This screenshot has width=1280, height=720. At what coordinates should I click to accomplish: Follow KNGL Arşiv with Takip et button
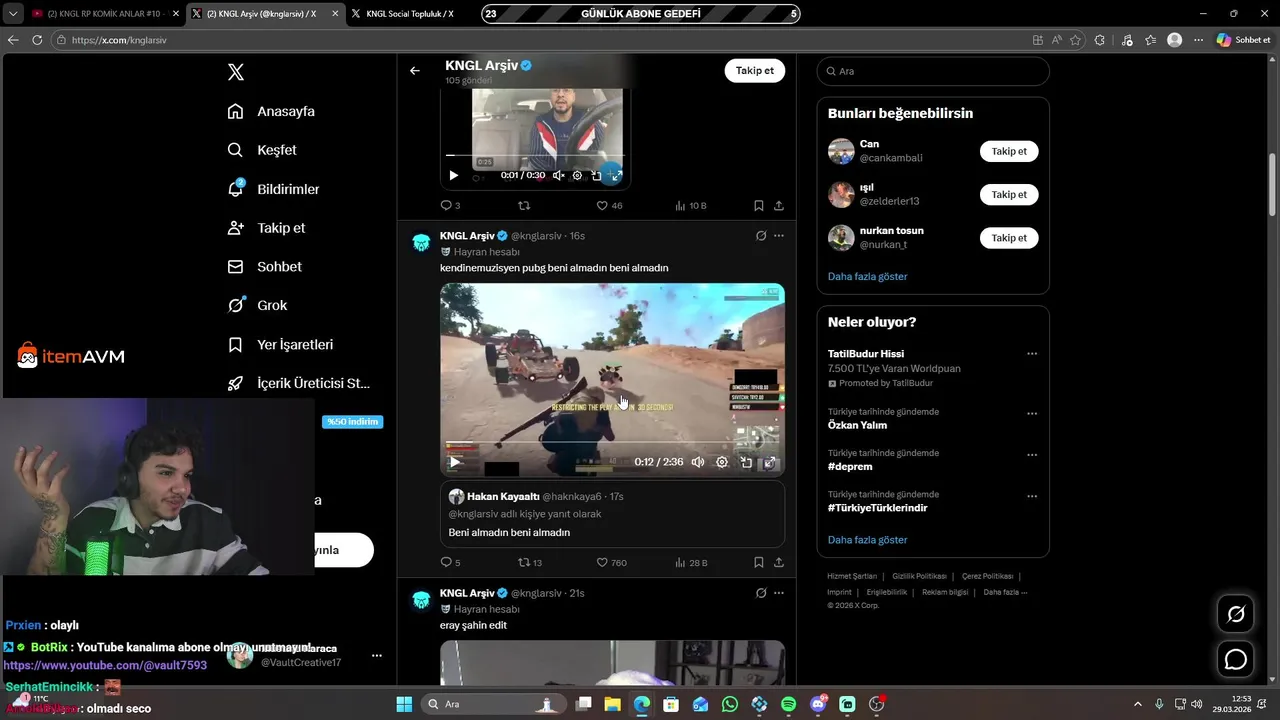[755, 71]
